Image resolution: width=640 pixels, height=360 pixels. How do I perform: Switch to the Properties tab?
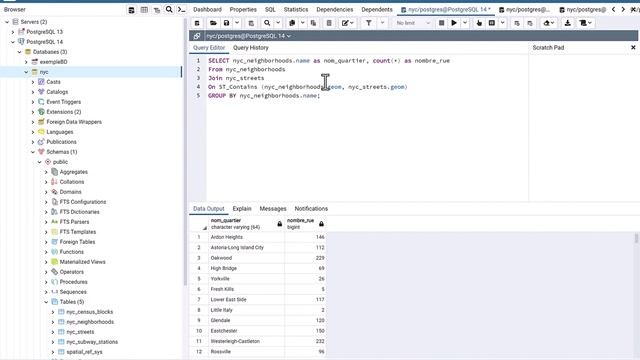point(243,9)
